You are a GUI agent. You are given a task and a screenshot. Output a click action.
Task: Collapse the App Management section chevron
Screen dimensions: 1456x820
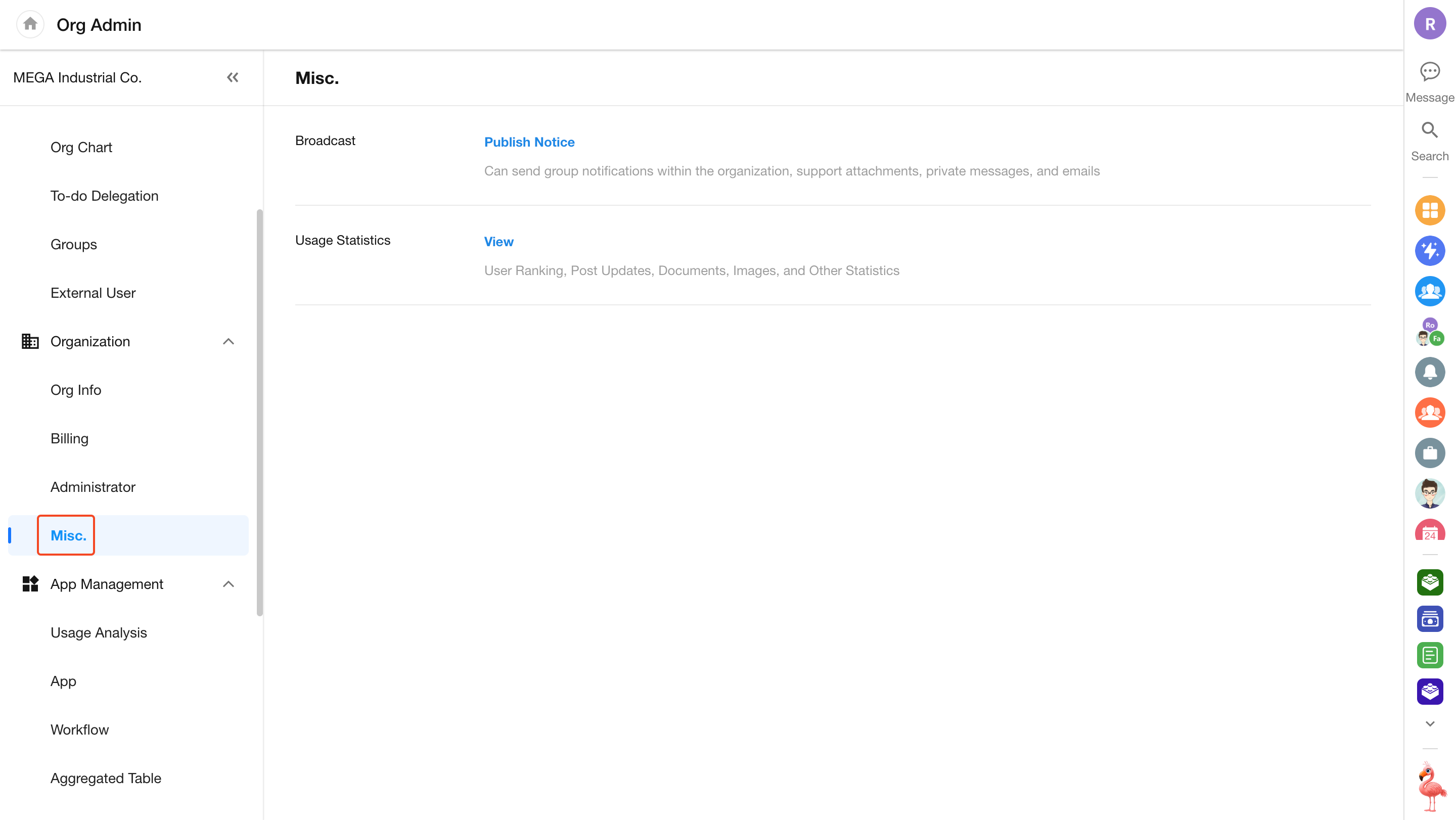[x=229, y=584]
